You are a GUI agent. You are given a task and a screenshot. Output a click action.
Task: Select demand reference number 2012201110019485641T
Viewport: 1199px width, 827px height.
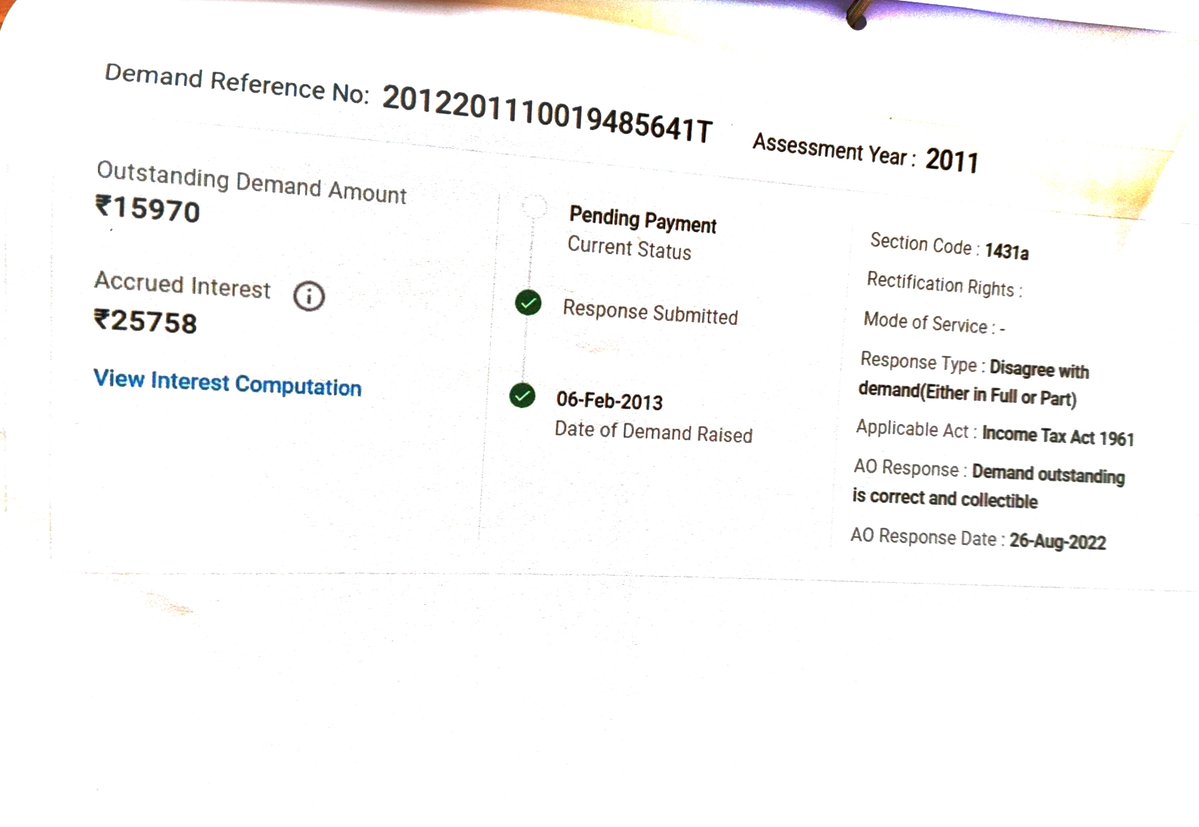547,115
